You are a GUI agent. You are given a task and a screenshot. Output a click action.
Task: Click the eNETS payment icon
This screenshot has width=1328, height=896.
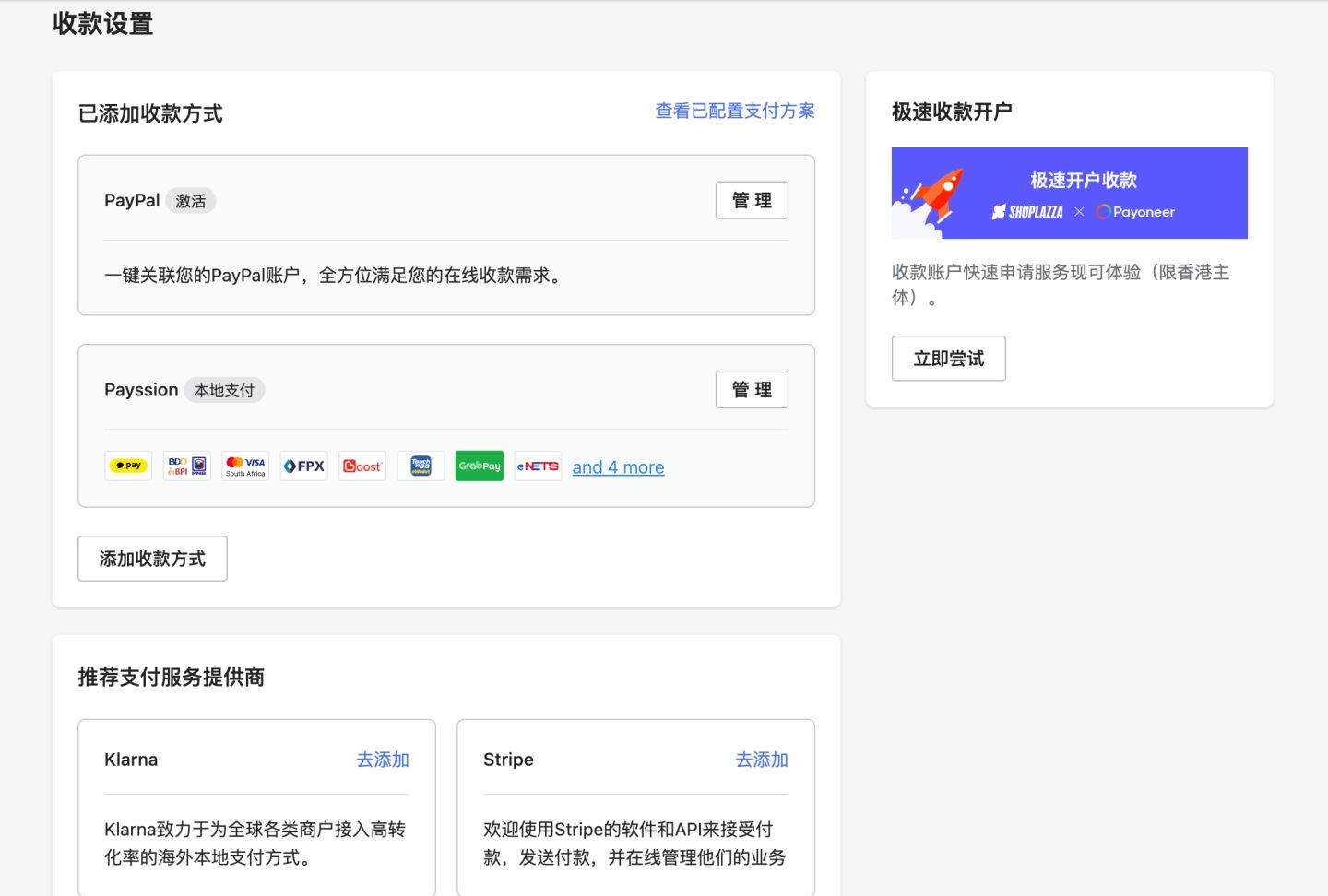point(538,466)
